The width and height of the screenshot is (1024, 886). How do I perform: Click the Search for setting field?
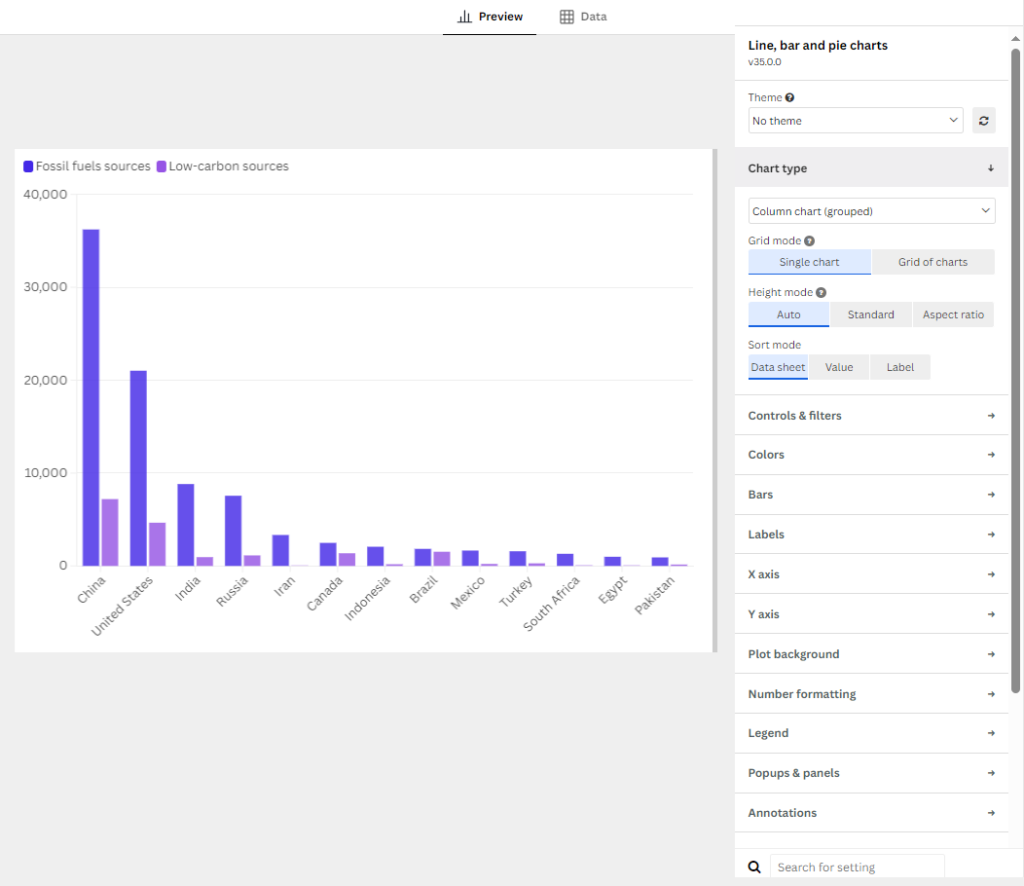tap(857, 867)
